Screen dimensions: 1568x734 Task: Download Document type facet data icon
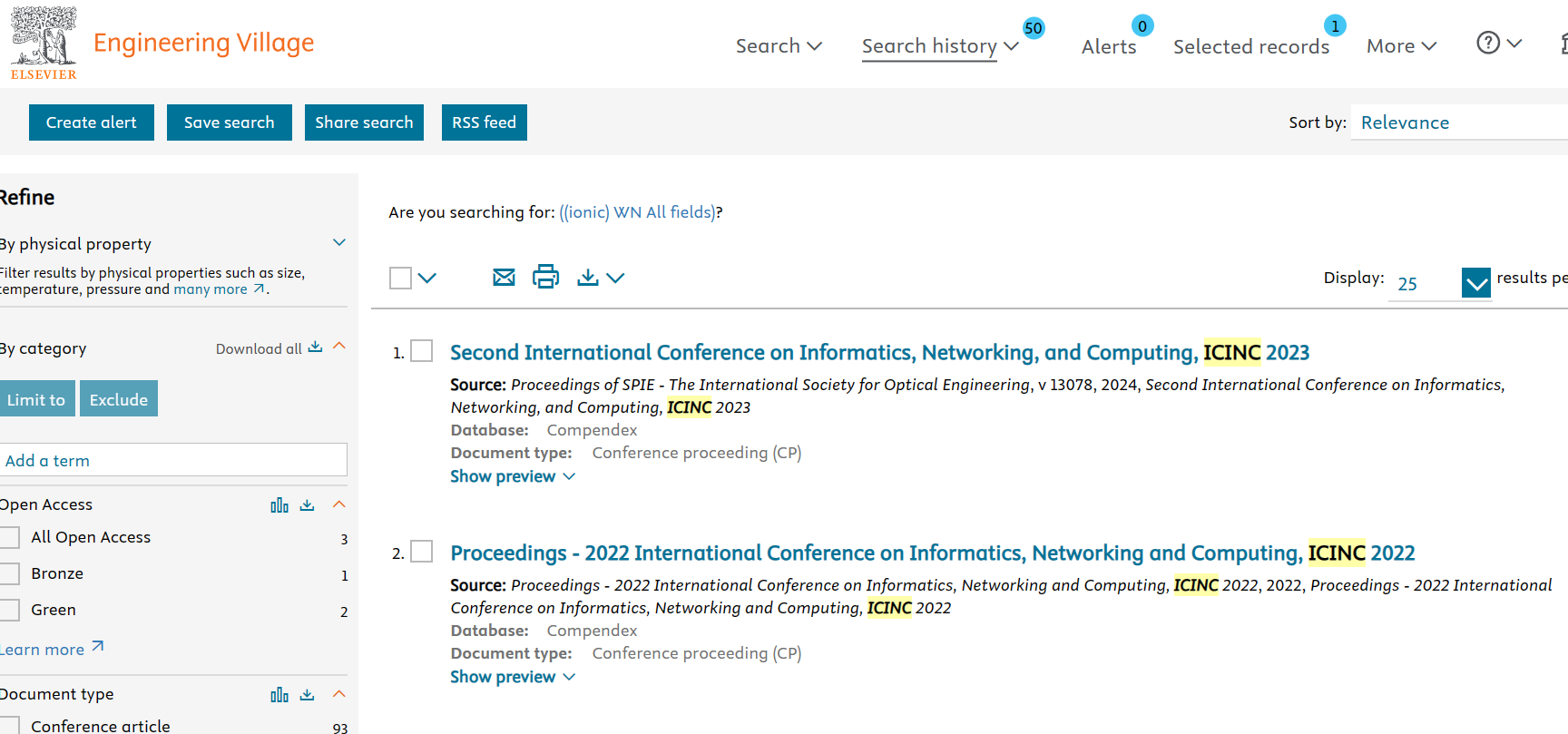(308, 695)
